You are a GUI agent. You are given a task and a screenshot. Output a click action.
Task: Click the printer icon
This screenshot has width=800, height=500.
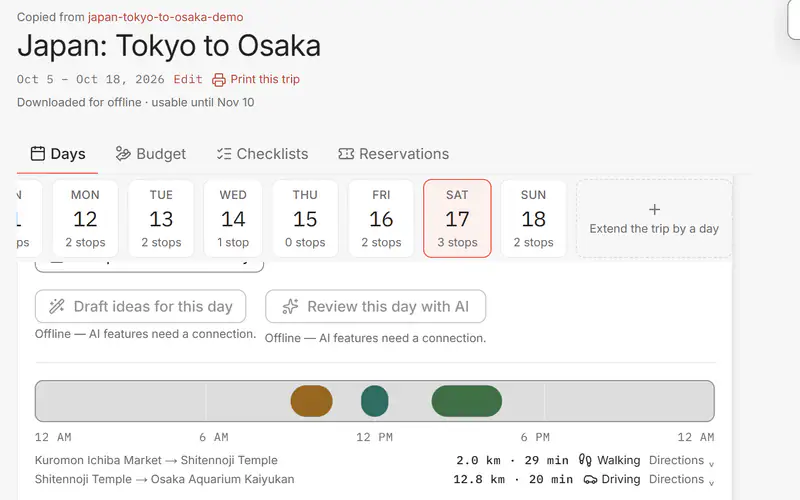click(x=219, y=80)
